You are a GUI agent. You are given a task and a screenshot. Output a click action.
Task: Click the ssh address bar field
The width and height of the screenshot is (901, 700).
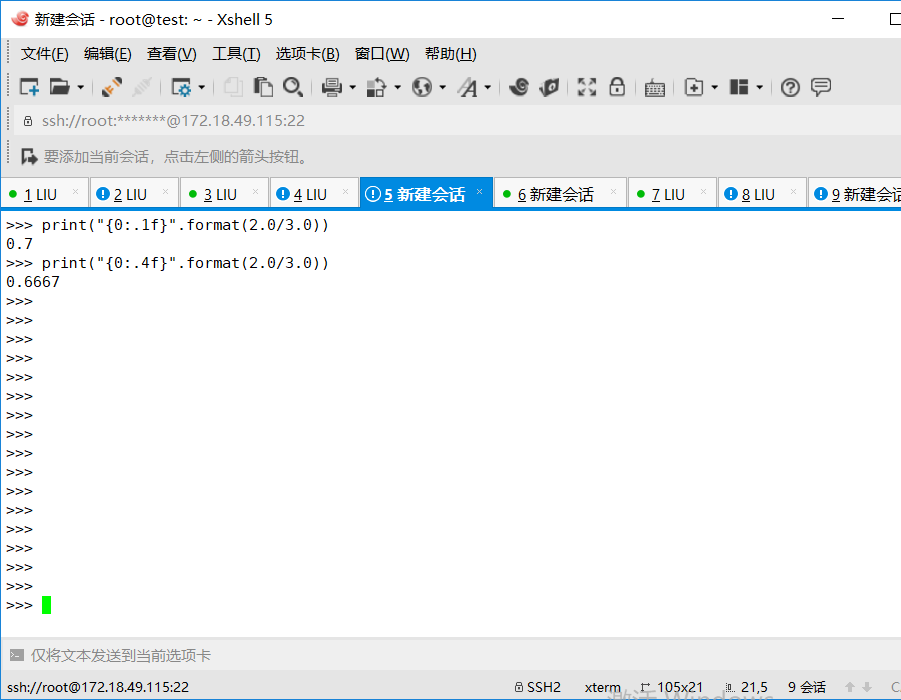pos(457,121)
